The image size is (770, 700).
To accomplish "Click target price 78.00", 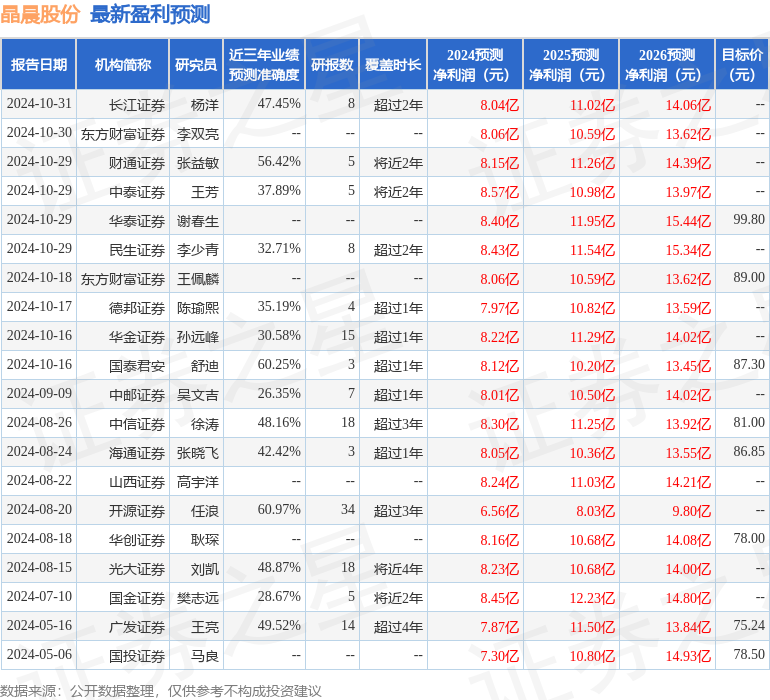I will (x=749, y=538).
